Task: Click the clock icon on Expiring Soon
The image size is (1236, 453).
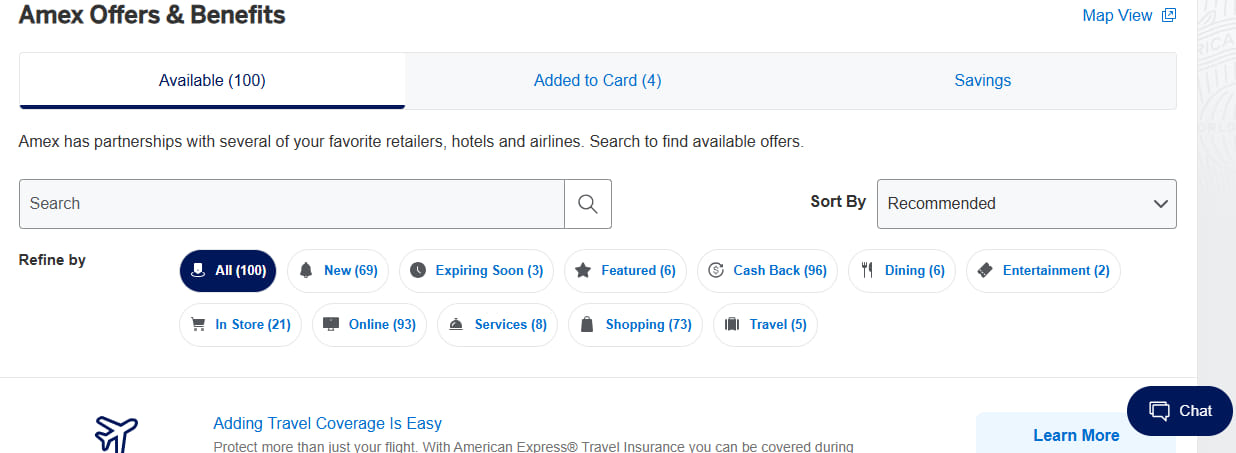Action: pyautogui.click(x=418, y=270)
